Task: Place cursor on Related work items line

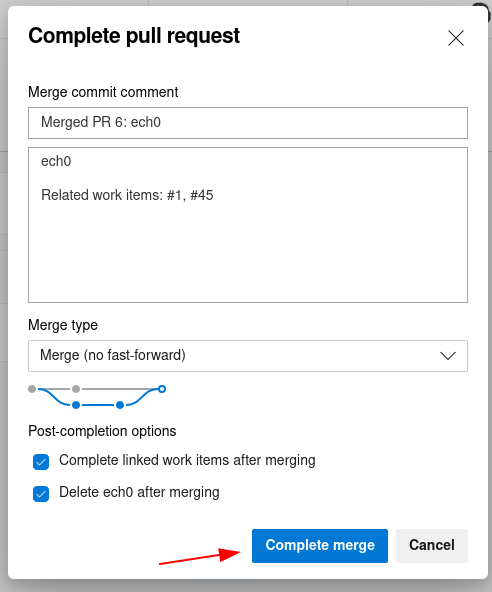Action: pos(127,195)
